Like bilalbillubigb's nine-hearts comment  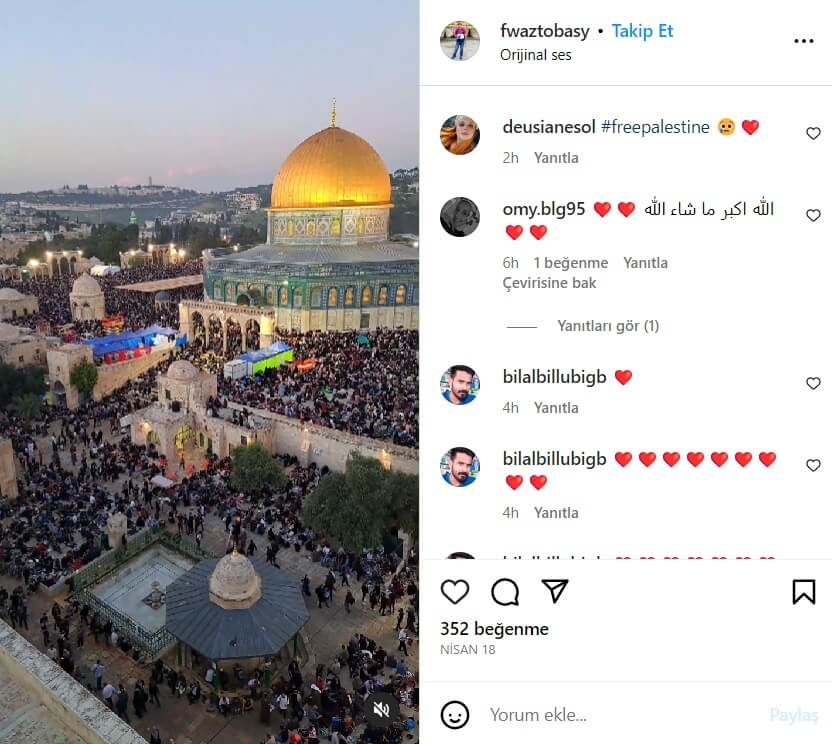point(813,465)
